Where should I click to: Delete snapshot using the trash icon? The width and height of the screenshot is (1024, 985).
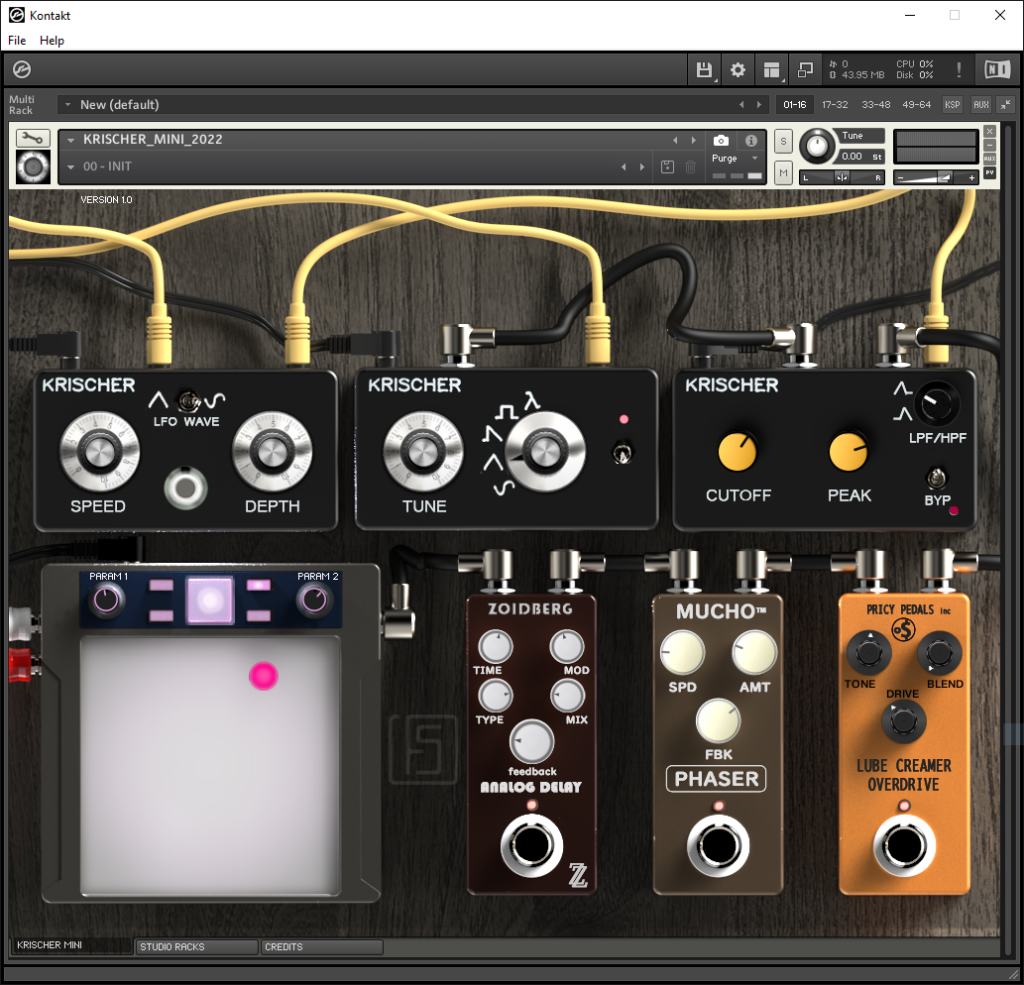(x=690, y=167)
